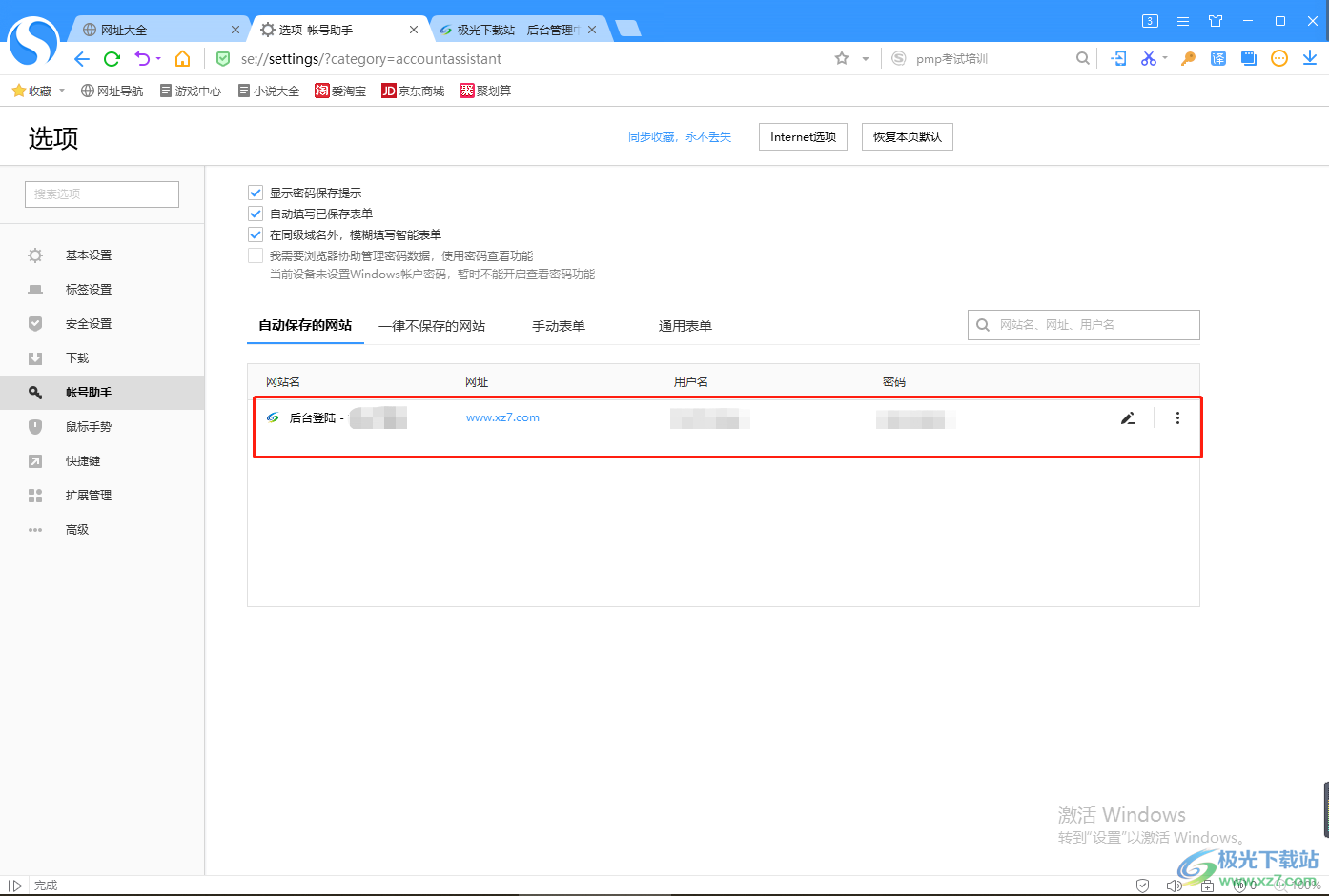Click the status bar sidebar toggle icon
Screen dimensions: 1329x896
point(14,886)
